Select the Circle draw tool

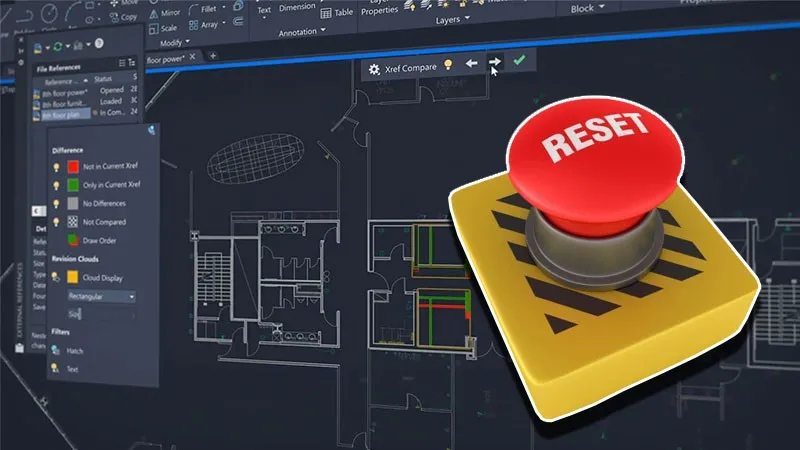[x=49, y=14]
